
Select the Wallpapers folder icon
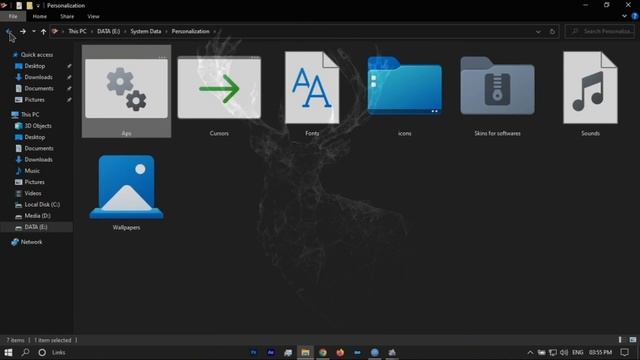pos(127,187)
